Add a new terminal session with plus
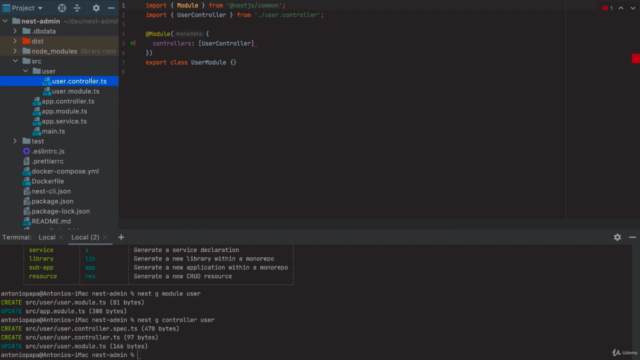The width and height of the screenshot is (640, 360). [121, 237]
